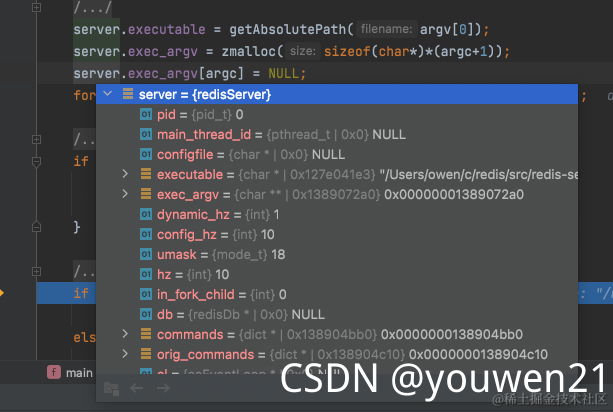Screen dimensions: 613x412
Task: Click the configfile value icon
Action: coord(146,154)
